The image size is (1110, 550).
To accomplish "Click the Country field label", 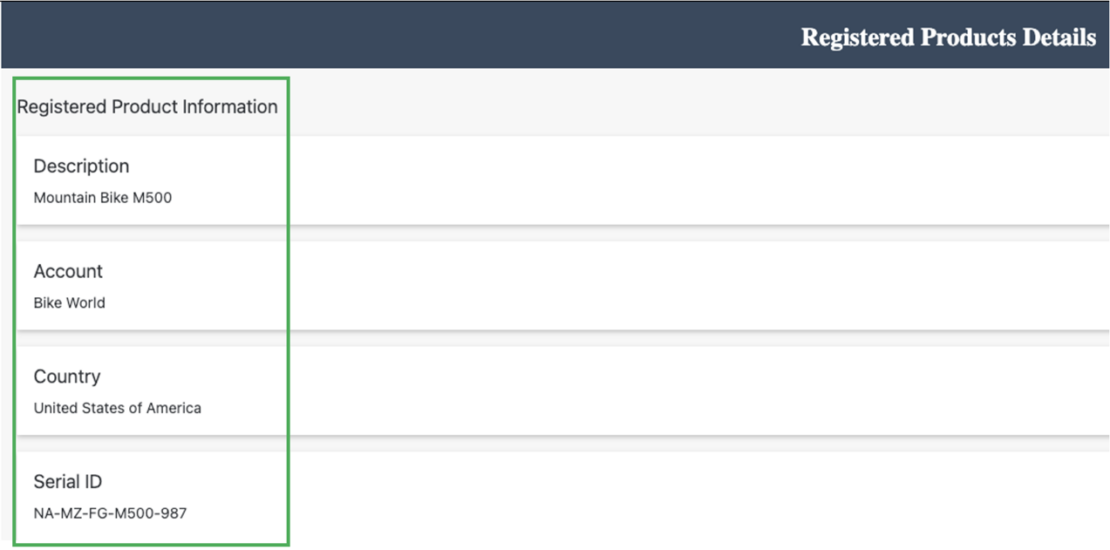I will click(67, 376).
